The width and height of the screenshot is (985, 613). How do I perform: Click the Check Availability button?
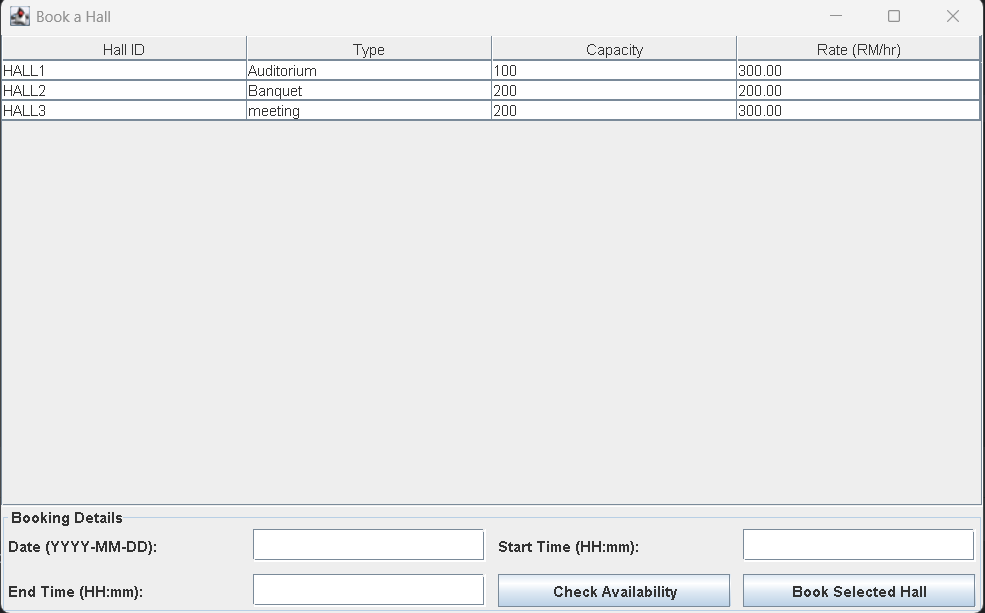click(614, 590)
